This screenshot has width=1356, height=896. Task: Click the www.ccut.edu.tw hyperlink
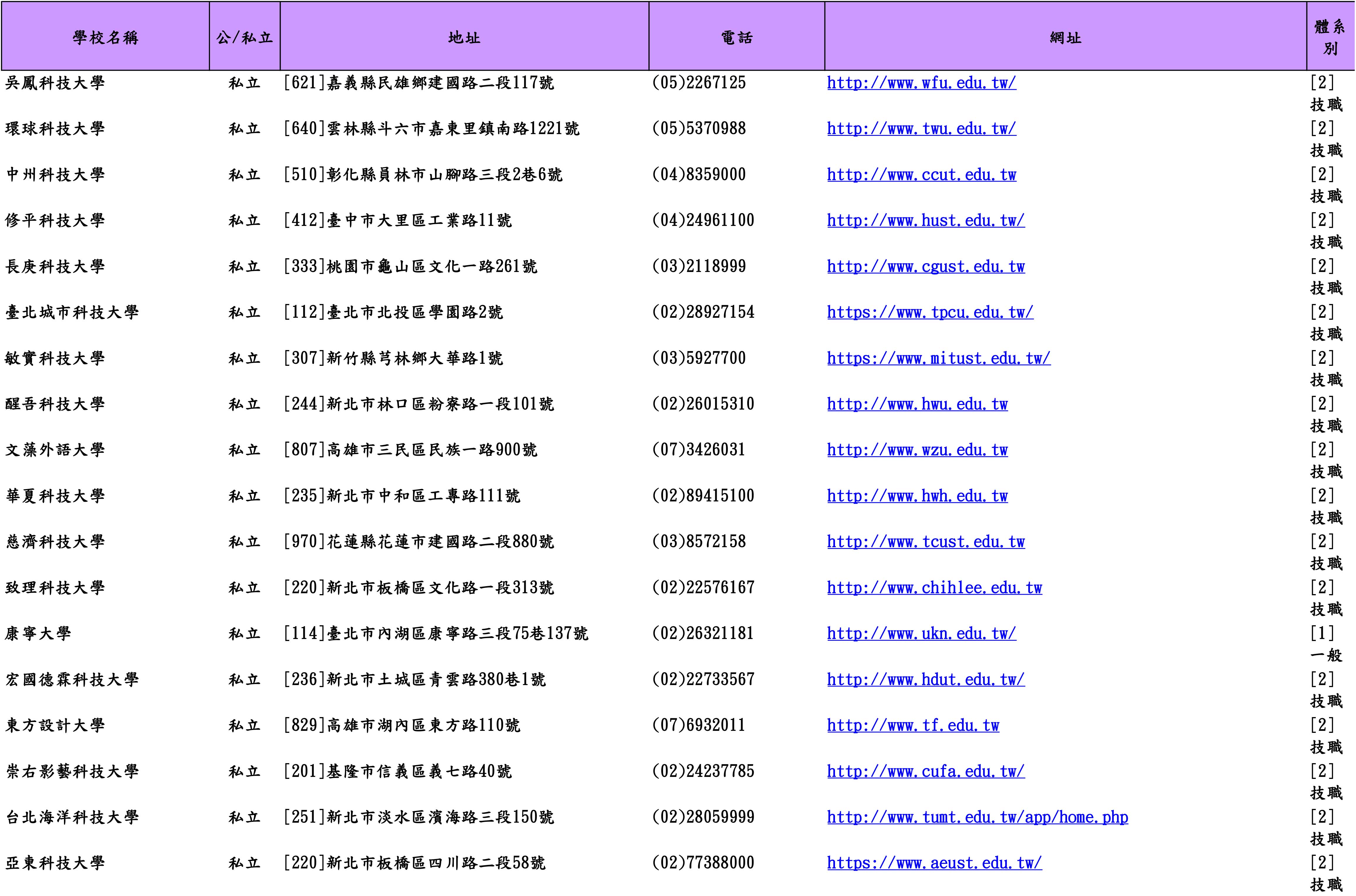point(921,175)
